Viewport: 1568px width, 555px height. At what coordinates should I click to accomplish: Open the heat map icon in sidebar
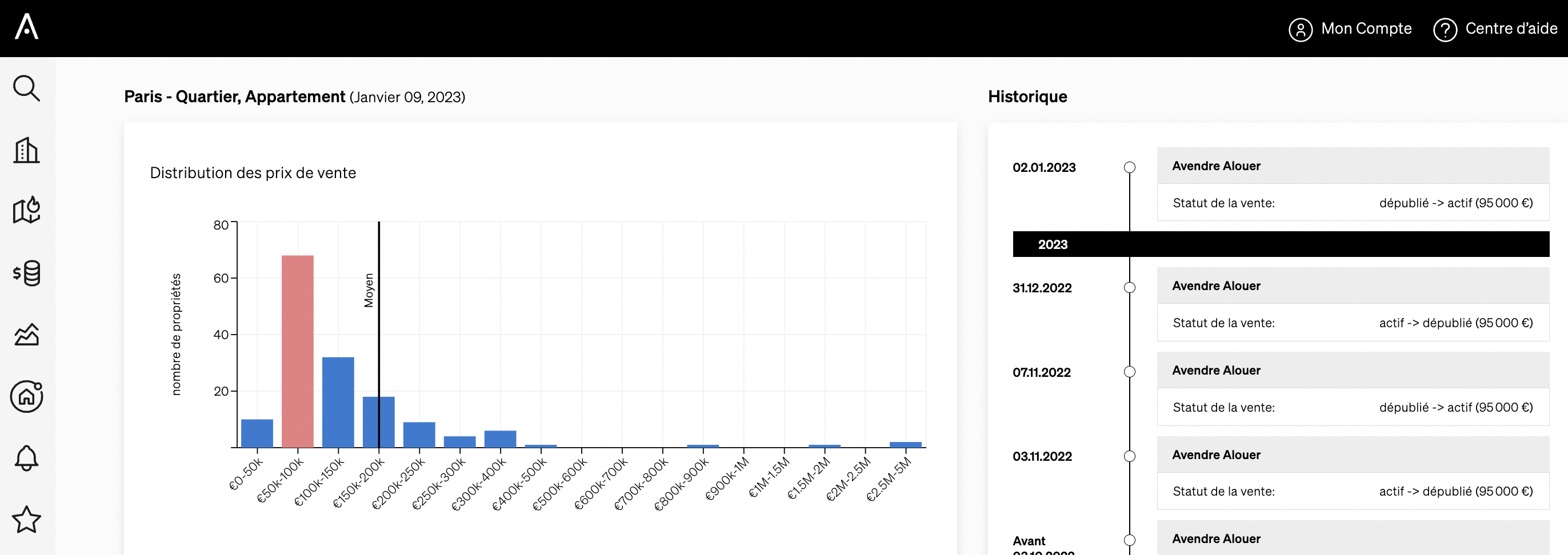27,210
